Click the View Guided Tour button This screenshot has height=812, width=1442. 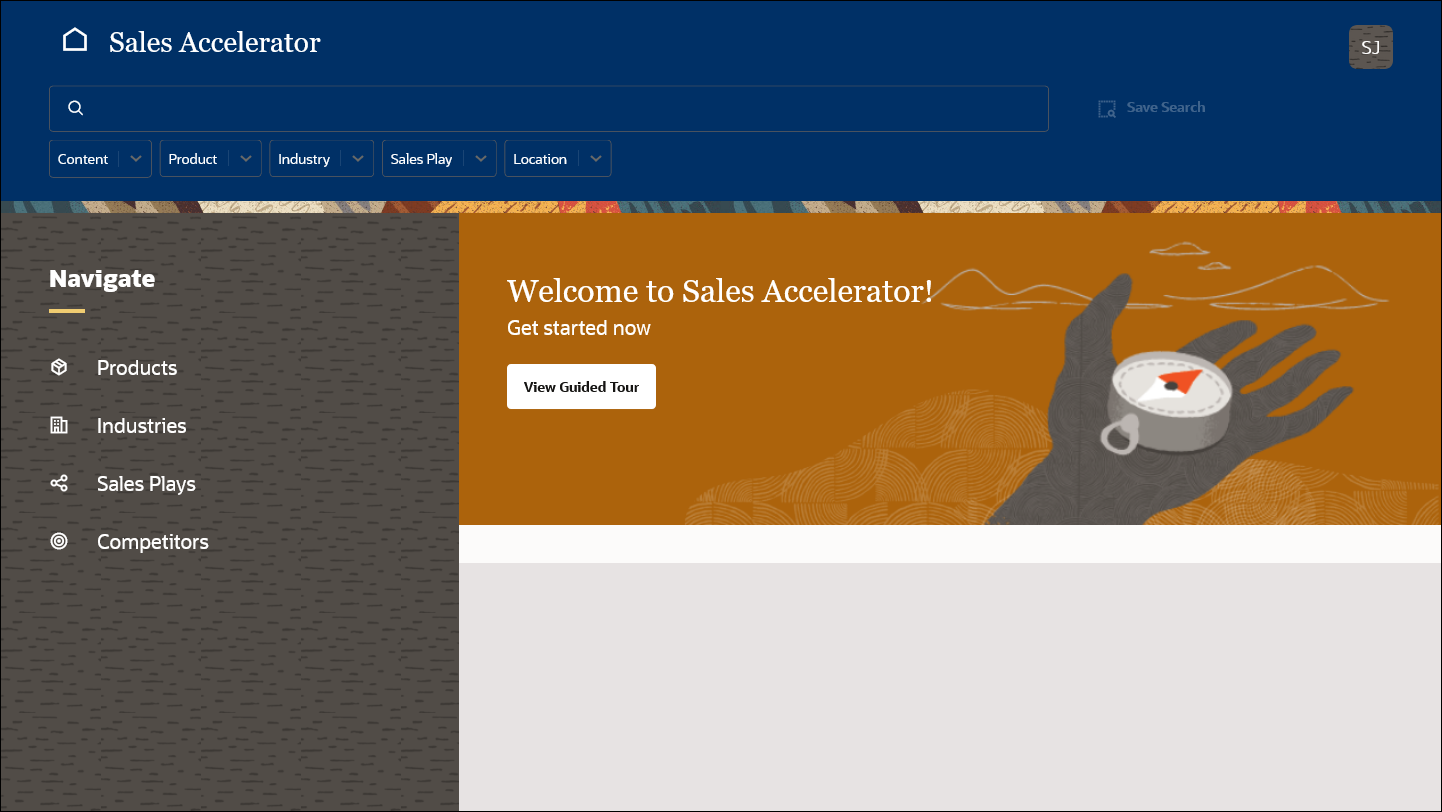coord(581,386)
